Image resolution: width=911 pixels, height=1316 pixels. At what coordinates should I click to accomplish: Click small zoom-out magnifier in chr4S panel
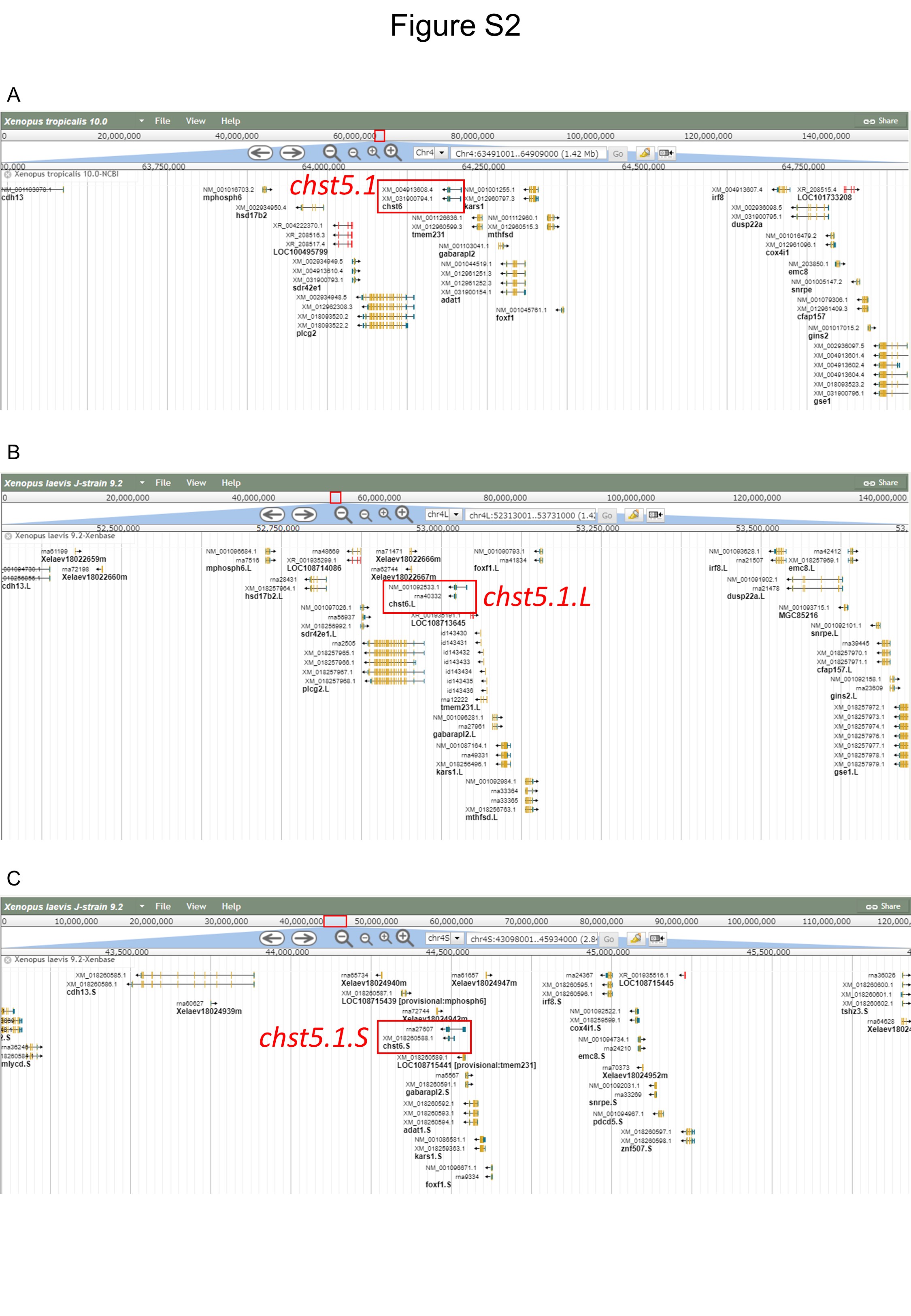[366, 939]
